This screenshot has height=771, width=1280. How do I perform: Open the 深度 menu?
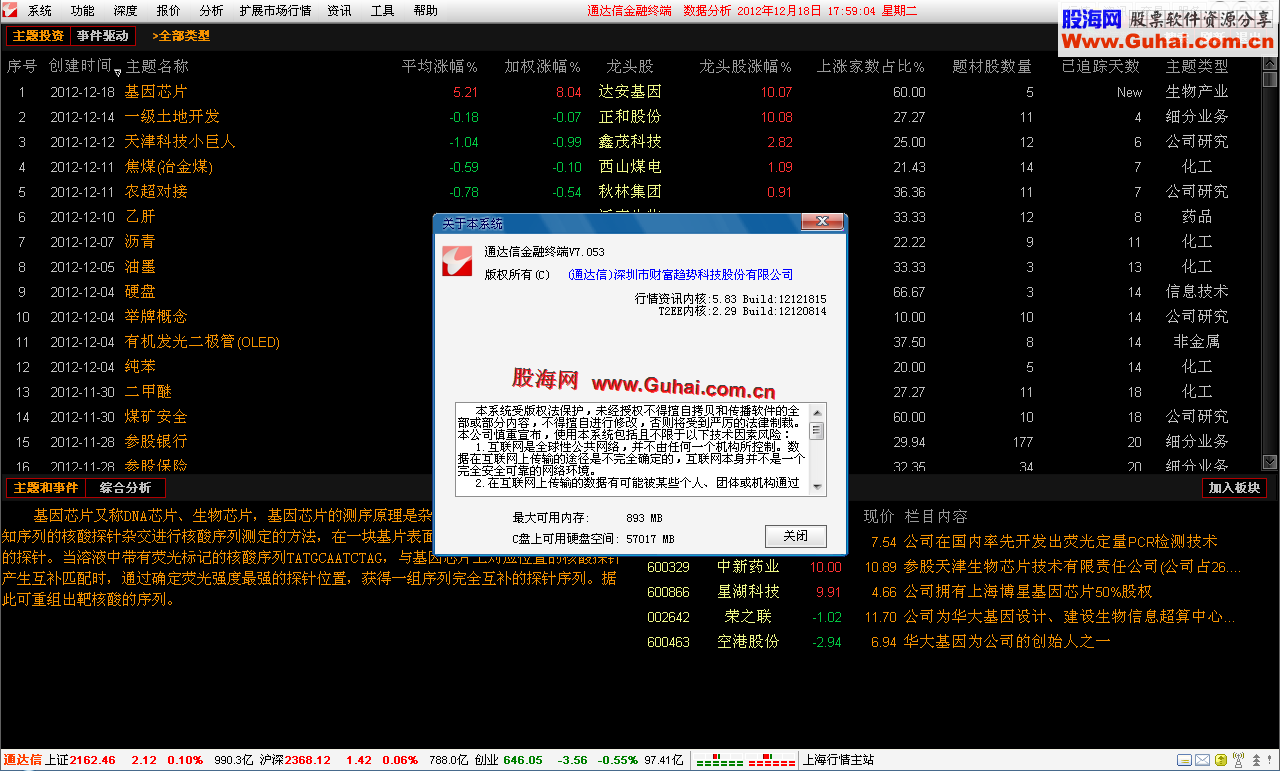pos(125,11)
